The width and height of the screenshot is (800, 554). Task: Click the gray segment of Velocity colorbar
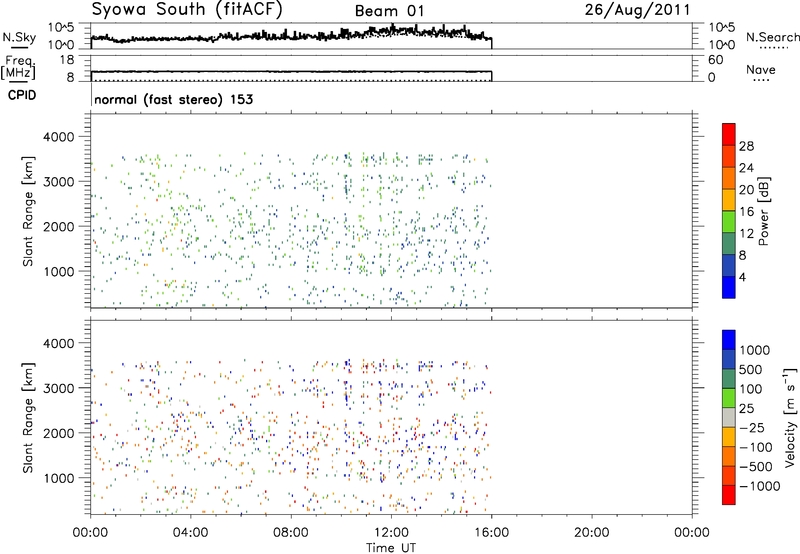pos(729,417)
